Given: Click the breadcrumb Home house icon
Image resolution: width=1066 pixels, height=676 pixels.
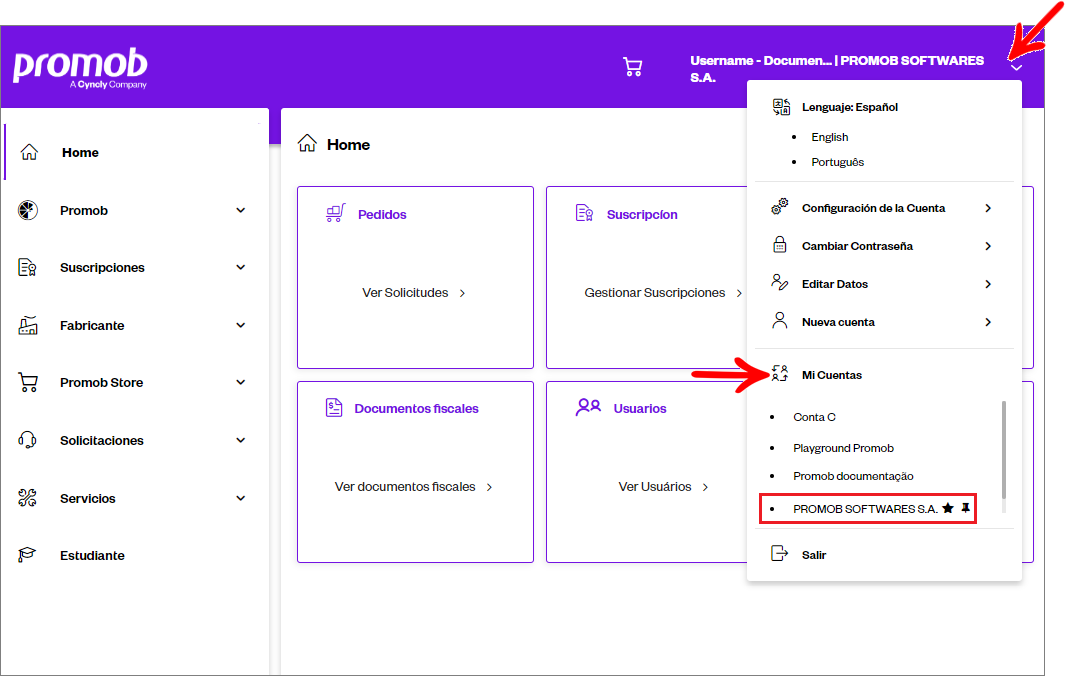Looking at the screenshot, I should (307, 143).
